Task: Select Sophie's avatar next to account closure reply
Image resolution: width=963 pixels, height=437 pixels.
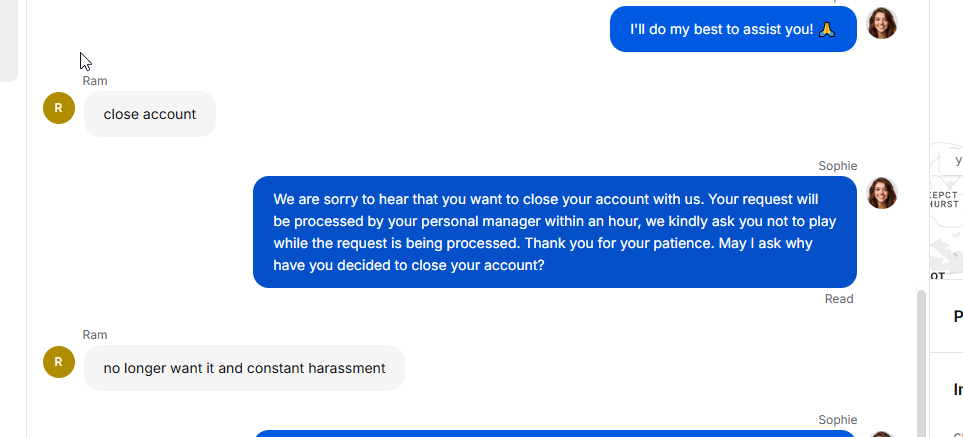Action: point(882,193)
